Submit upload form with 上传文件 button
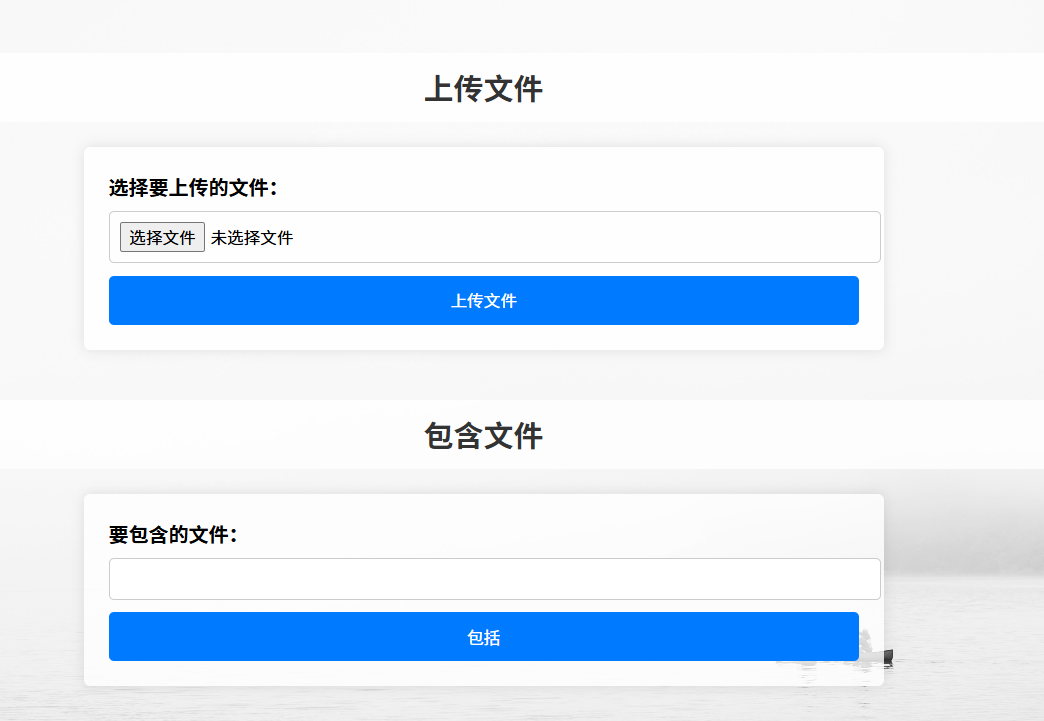1044x721 pixels. click(483, 301)
